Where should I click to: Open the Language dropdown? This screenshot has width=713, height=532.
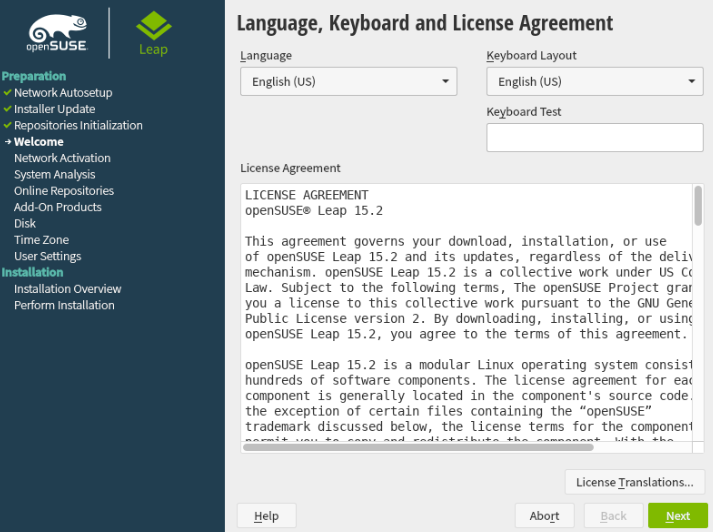(x=348, y=81)
